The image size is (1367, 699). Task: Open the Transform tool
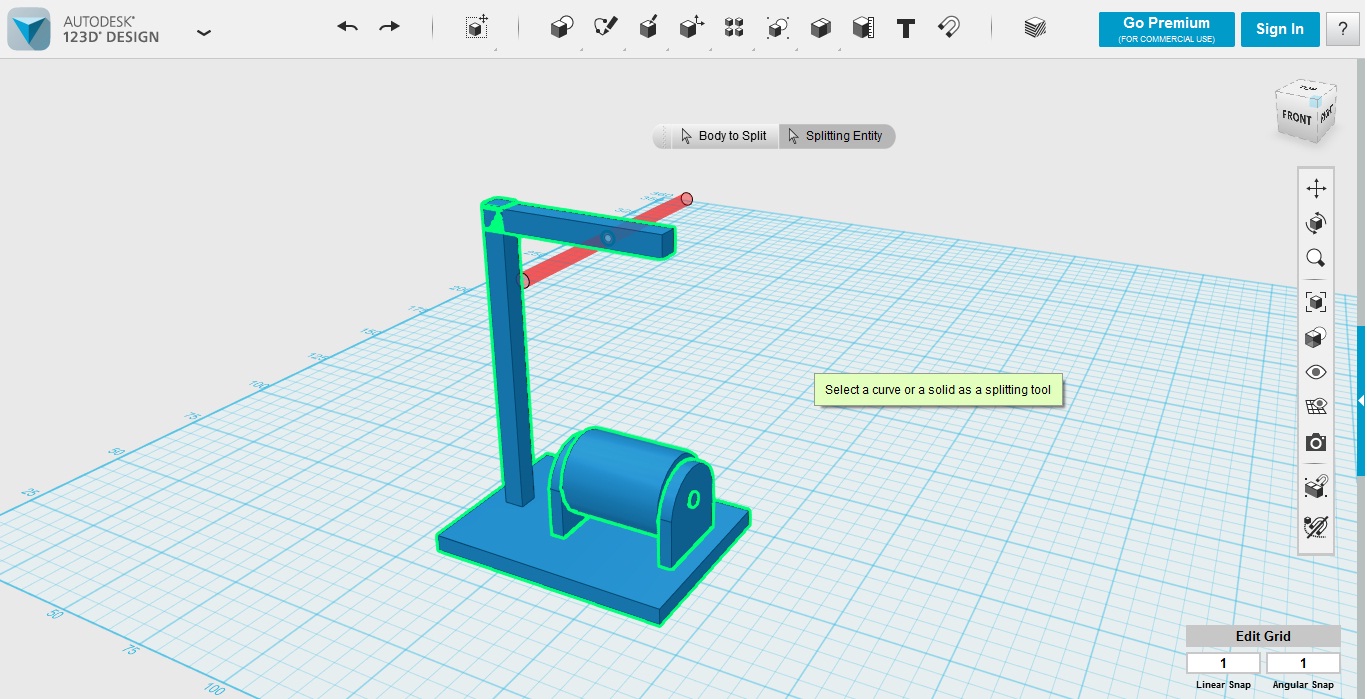coord(477,28)
